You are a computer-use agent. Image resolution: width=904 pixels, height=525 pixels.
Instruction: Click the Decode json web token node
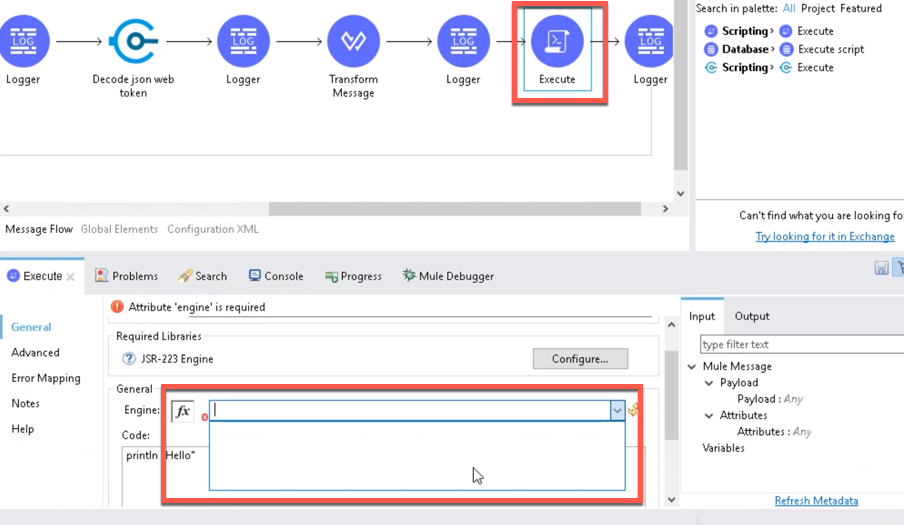(x=133, y=43)
